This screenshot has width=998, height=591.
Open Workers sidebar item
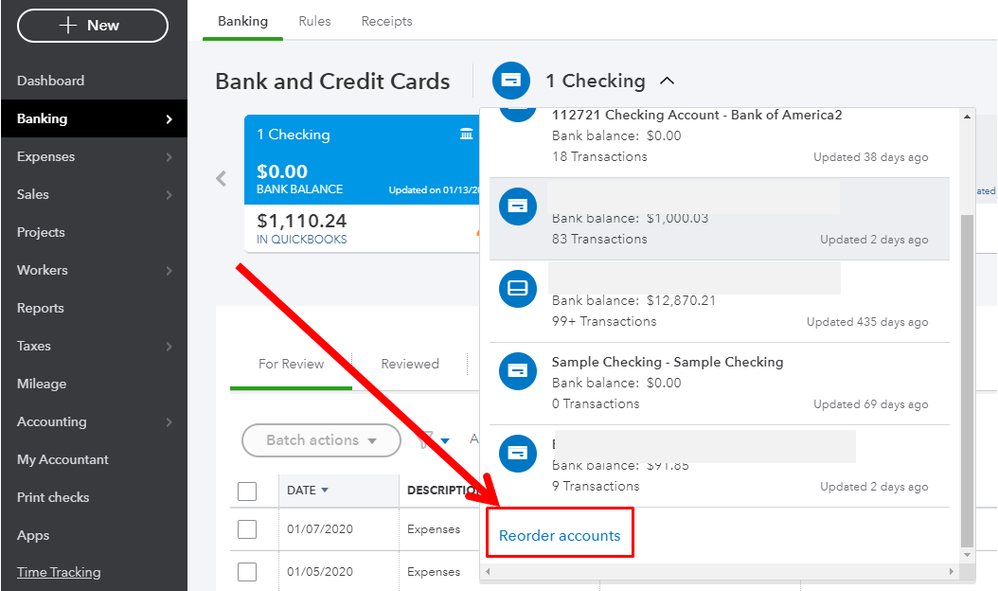(42, 270)
